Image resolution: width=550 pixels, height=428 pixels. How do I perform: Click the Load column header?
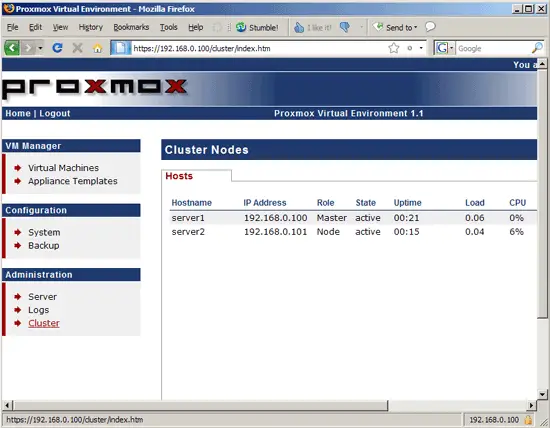475,202
